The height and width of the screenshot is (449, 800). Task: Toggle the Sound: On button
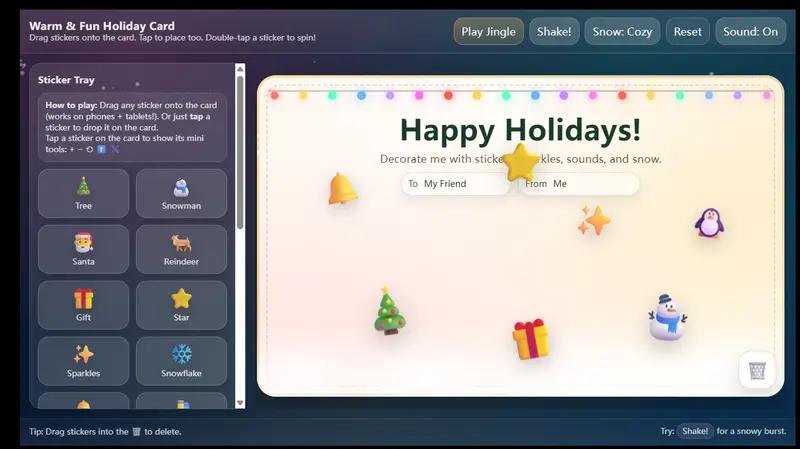pos(750,32)
